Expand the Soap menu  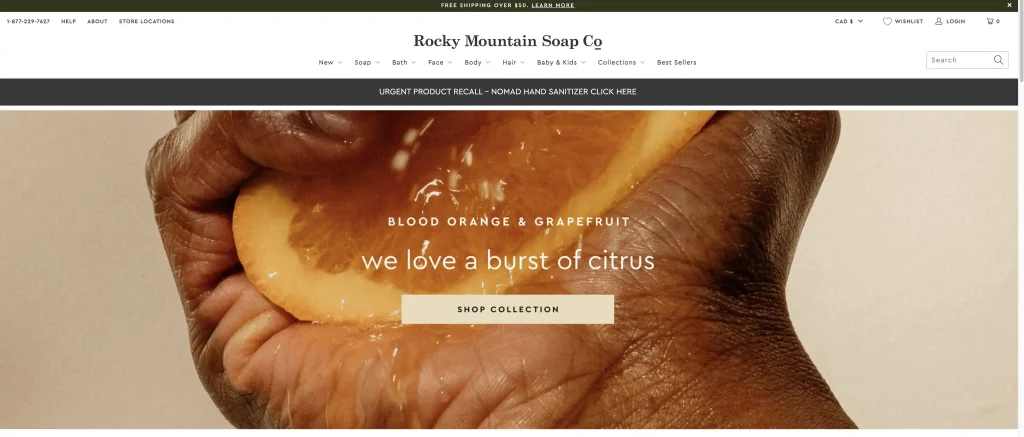[x=367, y=63]
